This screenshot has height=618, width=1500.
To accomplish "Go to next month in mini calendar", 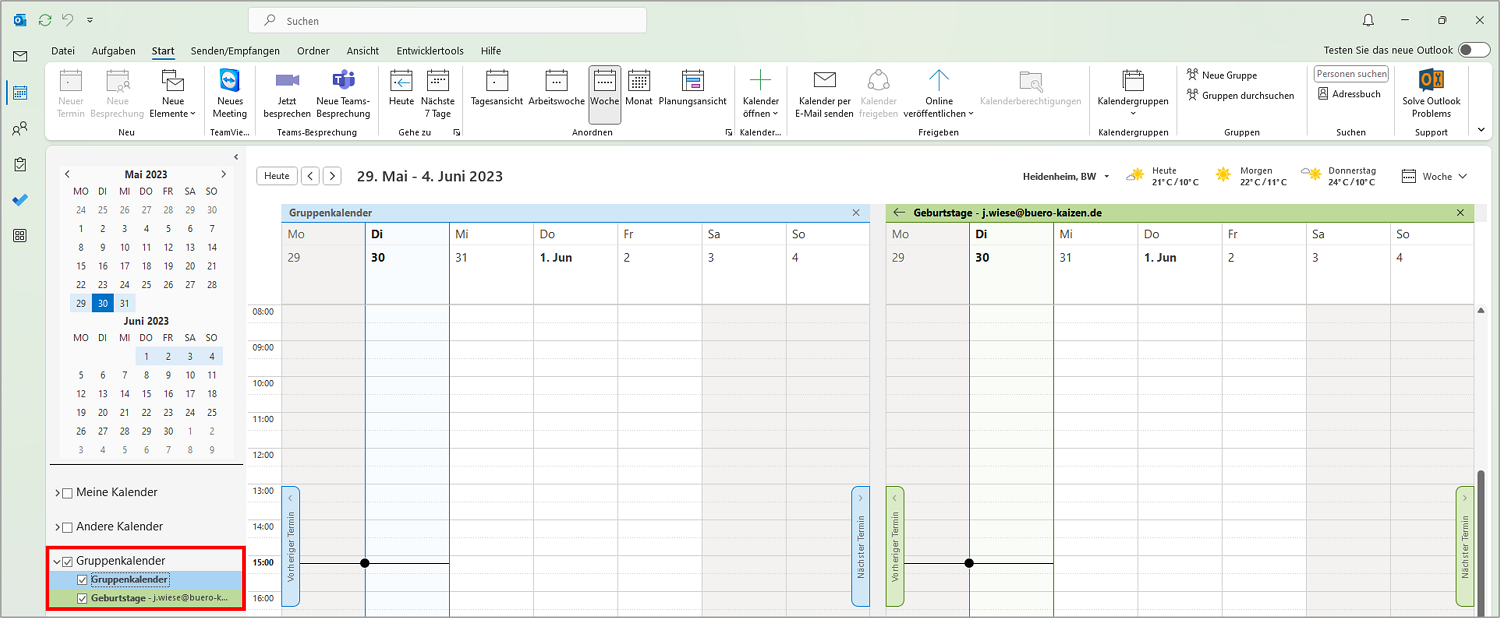I will pyautogui.click(x=223, y=174).
